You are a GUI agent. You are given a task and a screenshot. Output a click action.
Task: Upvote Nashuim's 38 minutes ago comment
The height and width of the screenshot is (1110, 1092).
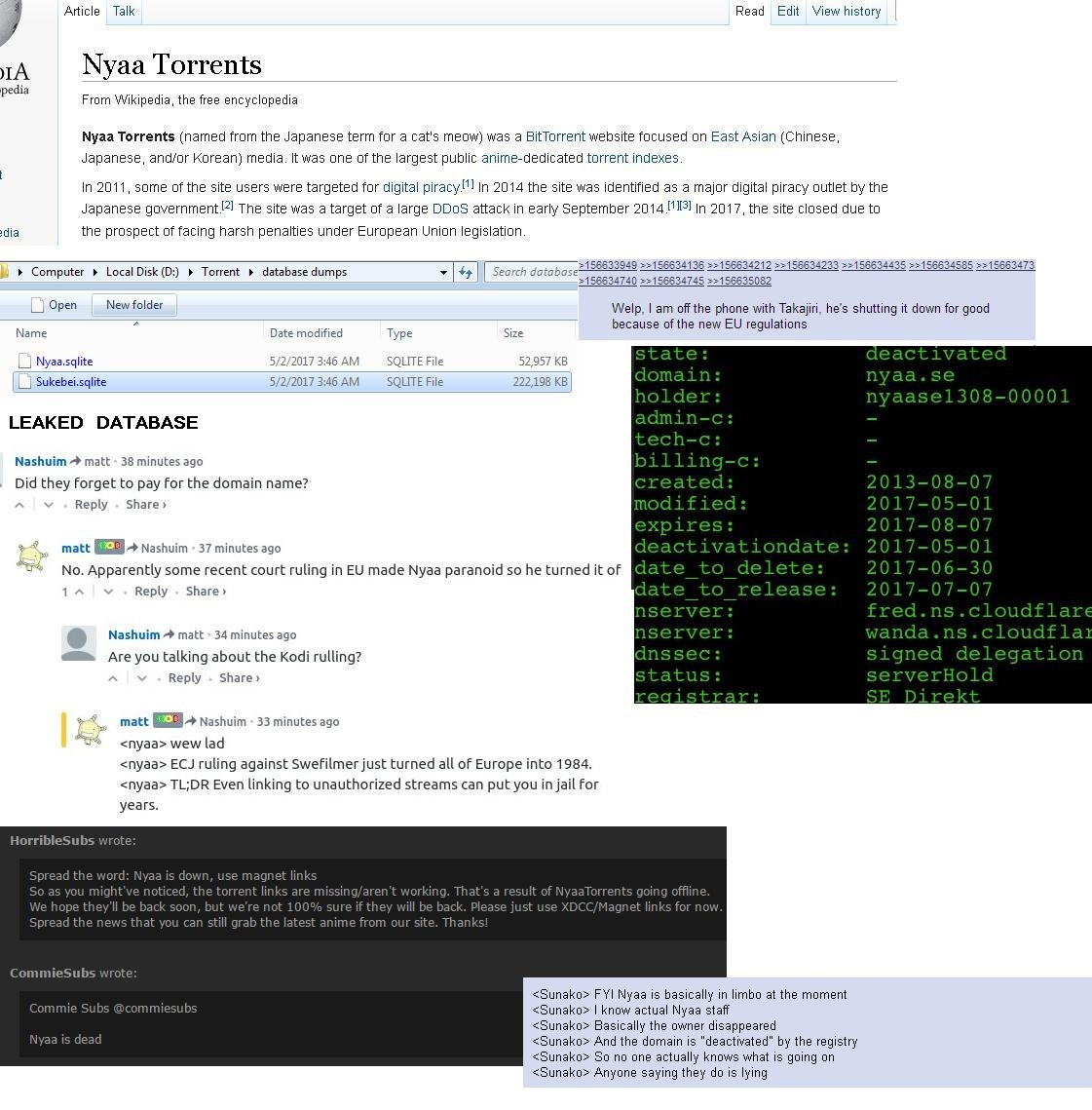(19, 505)
